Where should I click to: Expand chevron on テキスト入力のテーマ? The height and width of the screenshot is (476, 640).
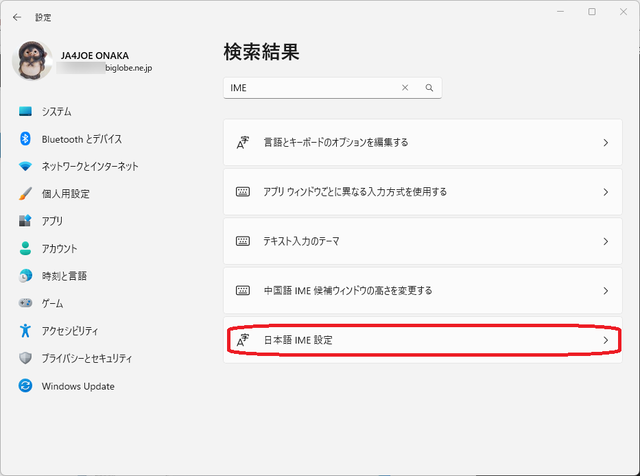pyautogui.click(x=606, y=241)
